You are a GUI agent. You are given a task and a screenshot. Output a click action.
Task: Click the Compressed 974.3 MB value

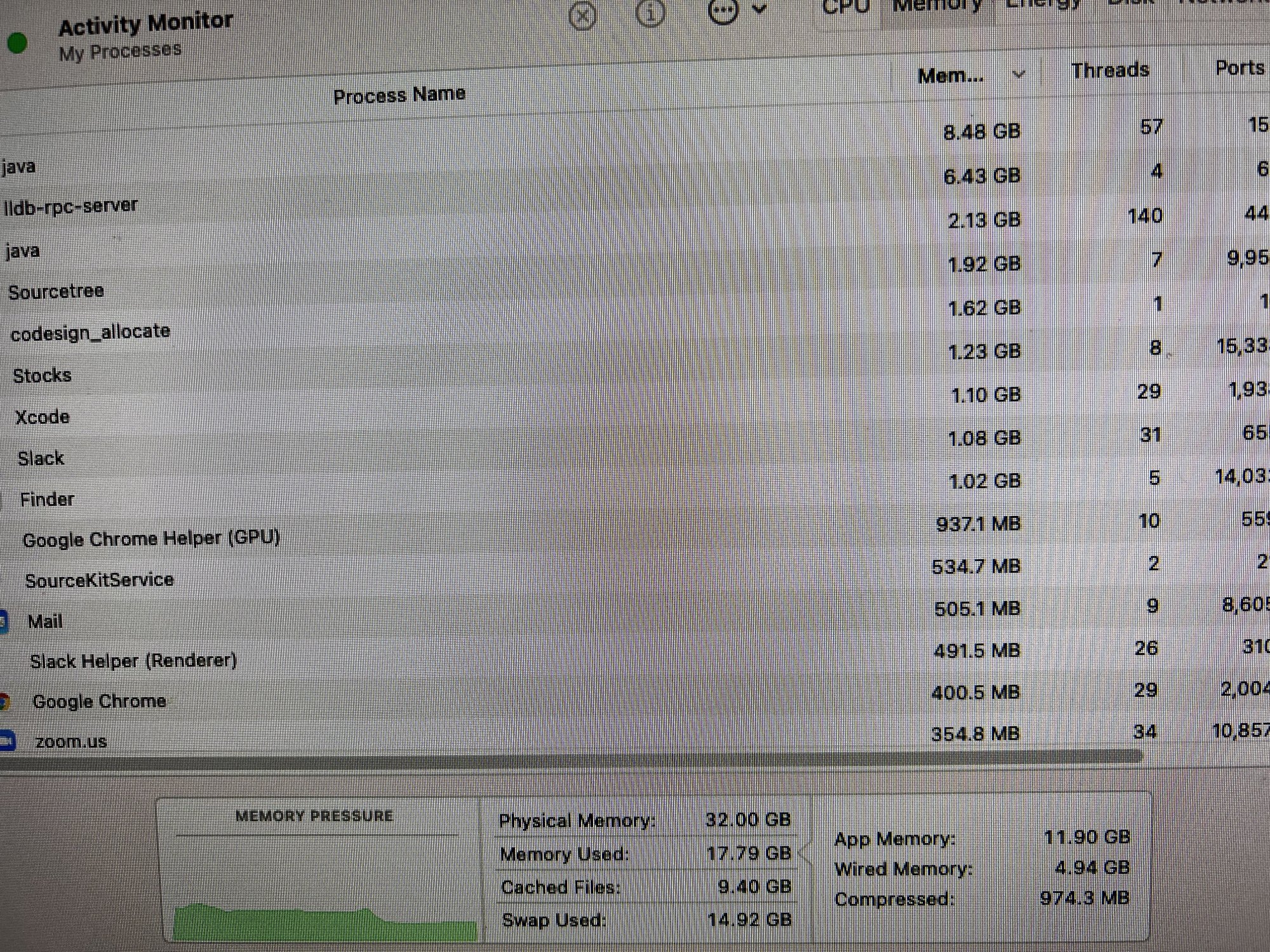click(1085, 897)
